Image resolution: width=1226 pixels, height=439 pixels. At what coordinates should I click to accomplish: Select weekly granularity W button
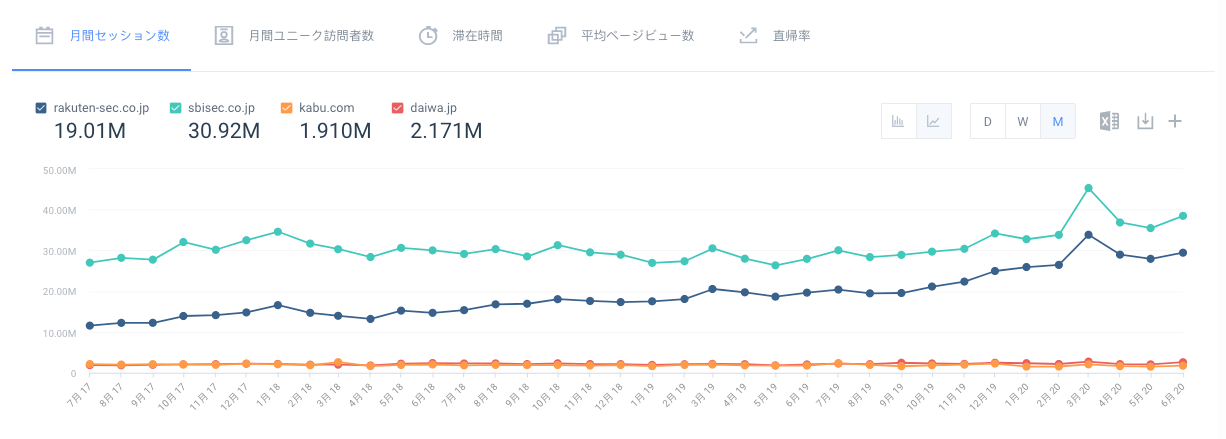pyautogui.click(x=1022, y=121)
